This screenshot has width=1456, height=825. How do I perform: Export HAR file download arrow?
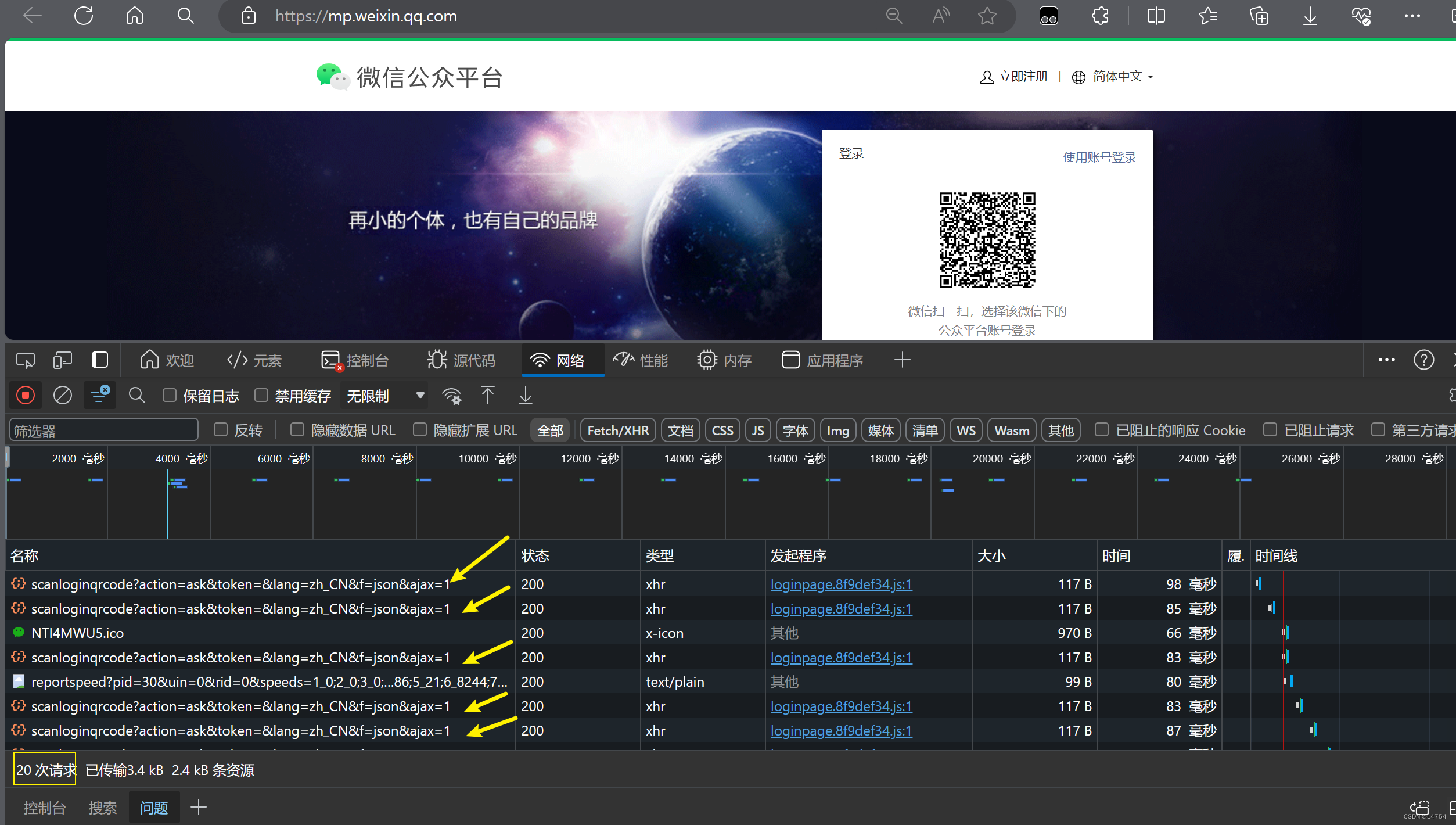click(525, 396)
